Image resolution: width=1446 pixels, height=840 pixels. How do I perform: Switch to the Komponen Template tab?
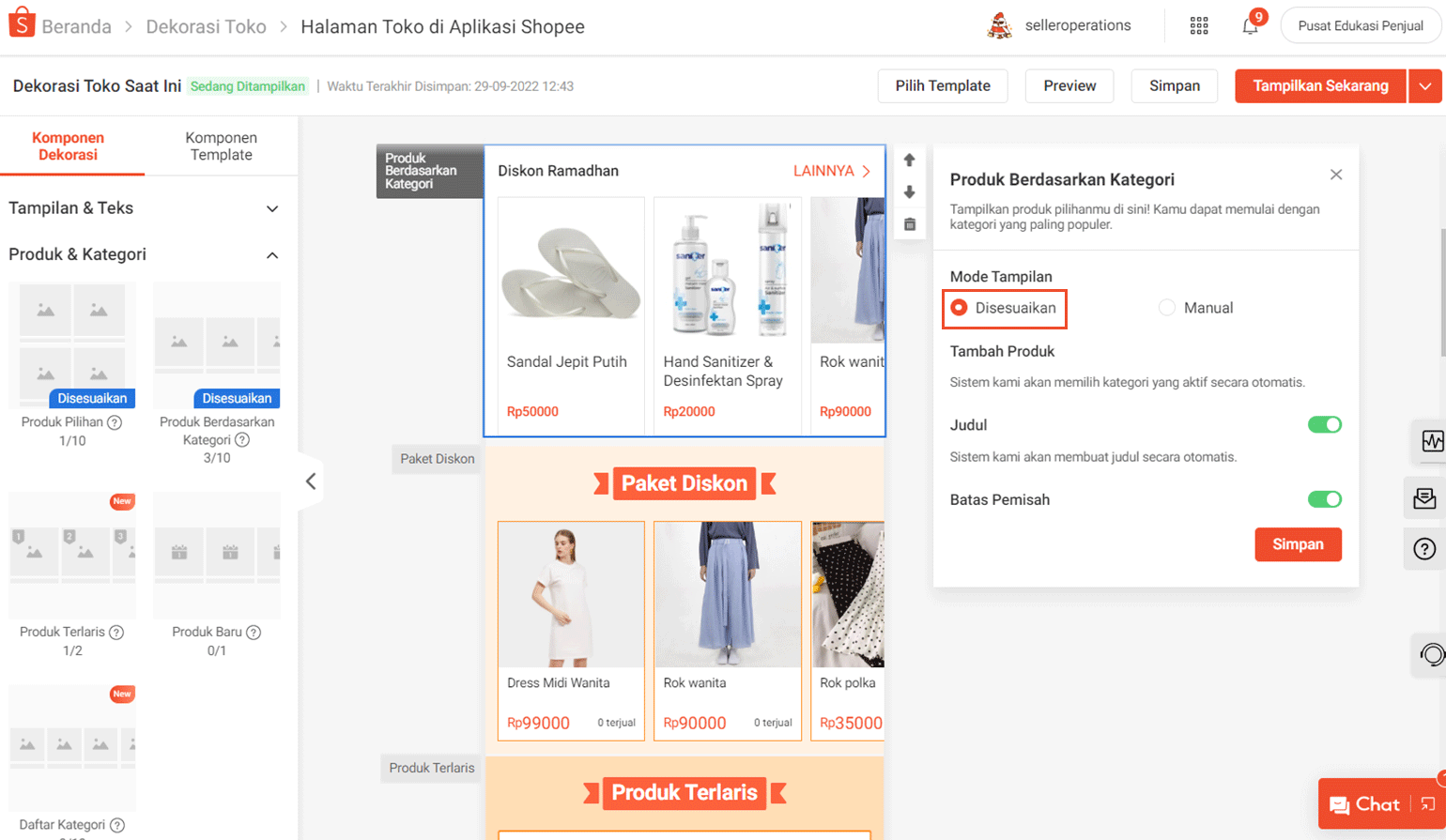pyautogui.click(x=221, y=146)
